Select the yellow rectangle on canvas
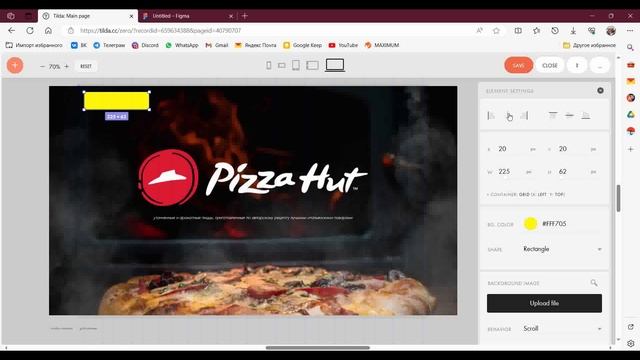 116,101
